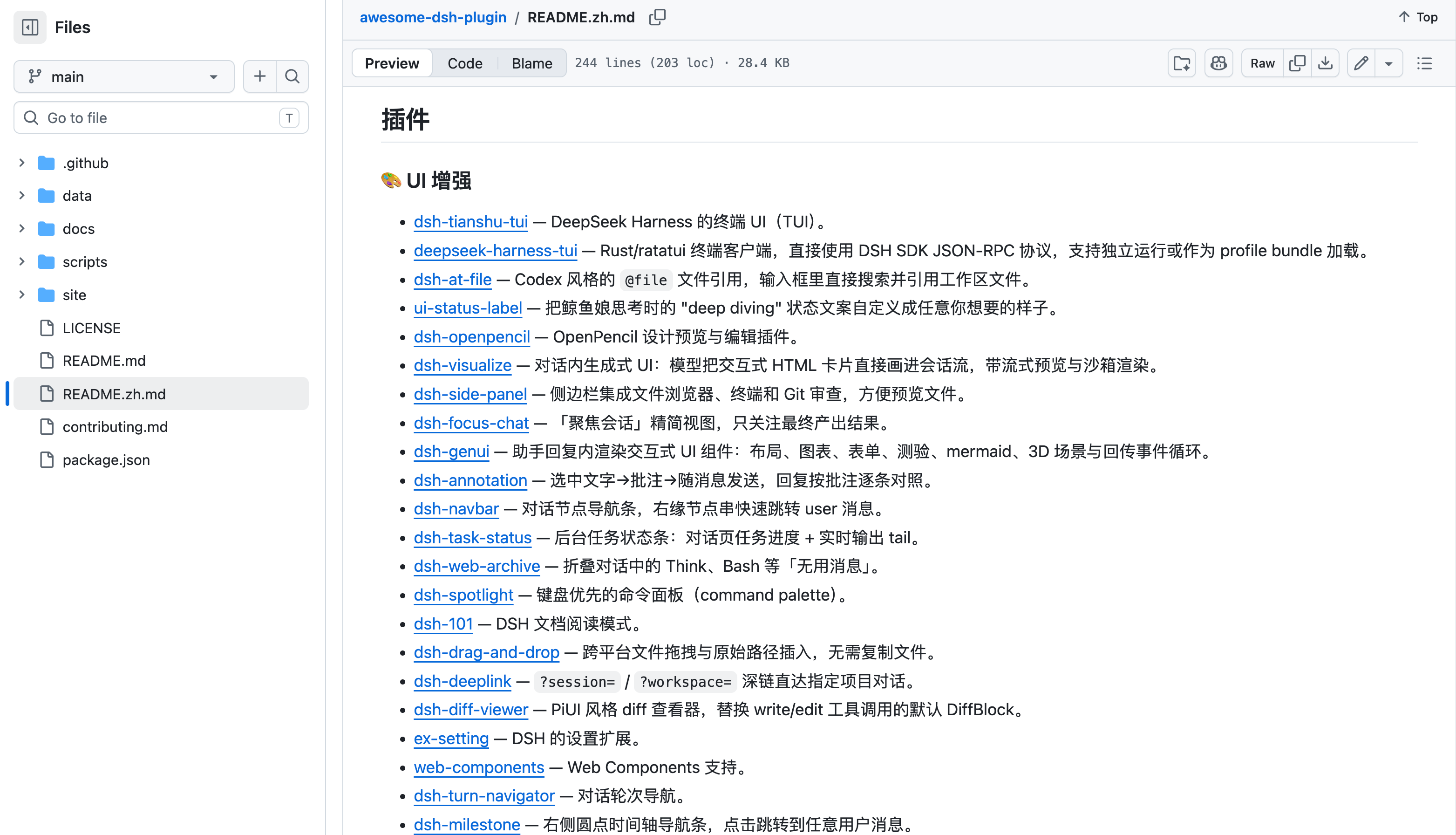
Task: Open the dsh-openpencil plugin link
Action: [x=472, y=336]
